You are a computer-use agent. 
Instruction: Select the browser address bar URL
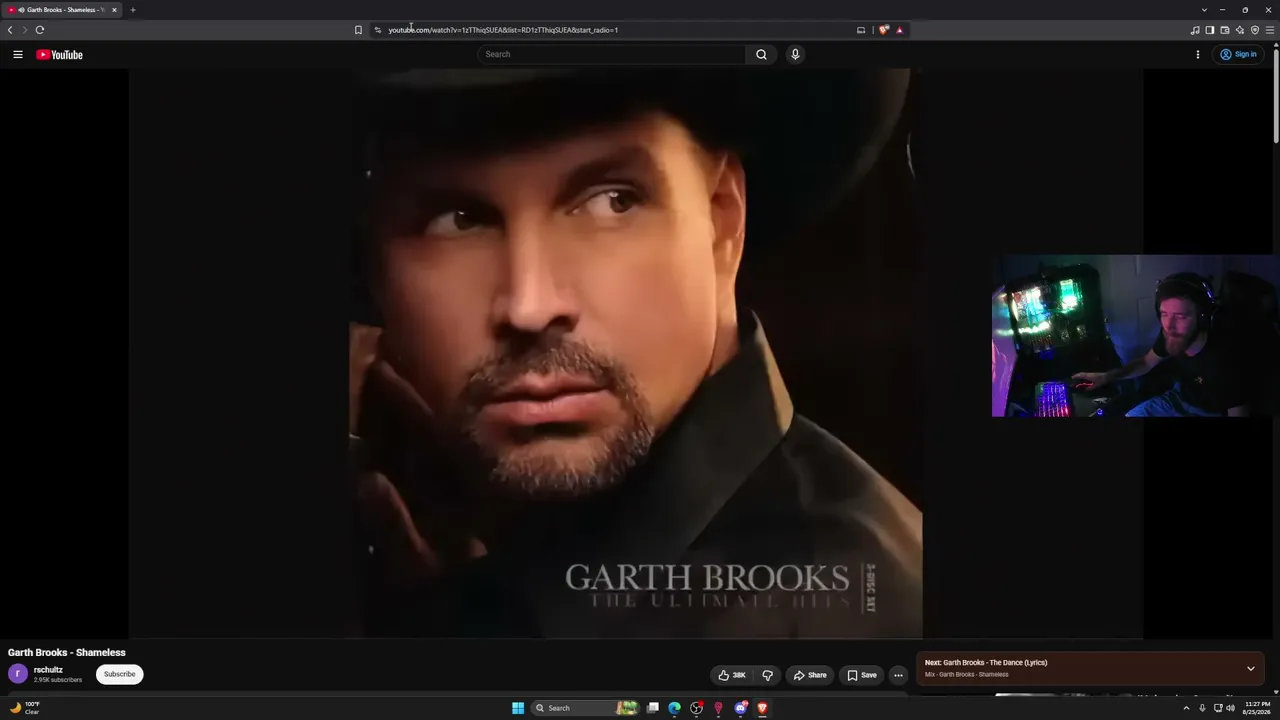click(x=503, y=30)
